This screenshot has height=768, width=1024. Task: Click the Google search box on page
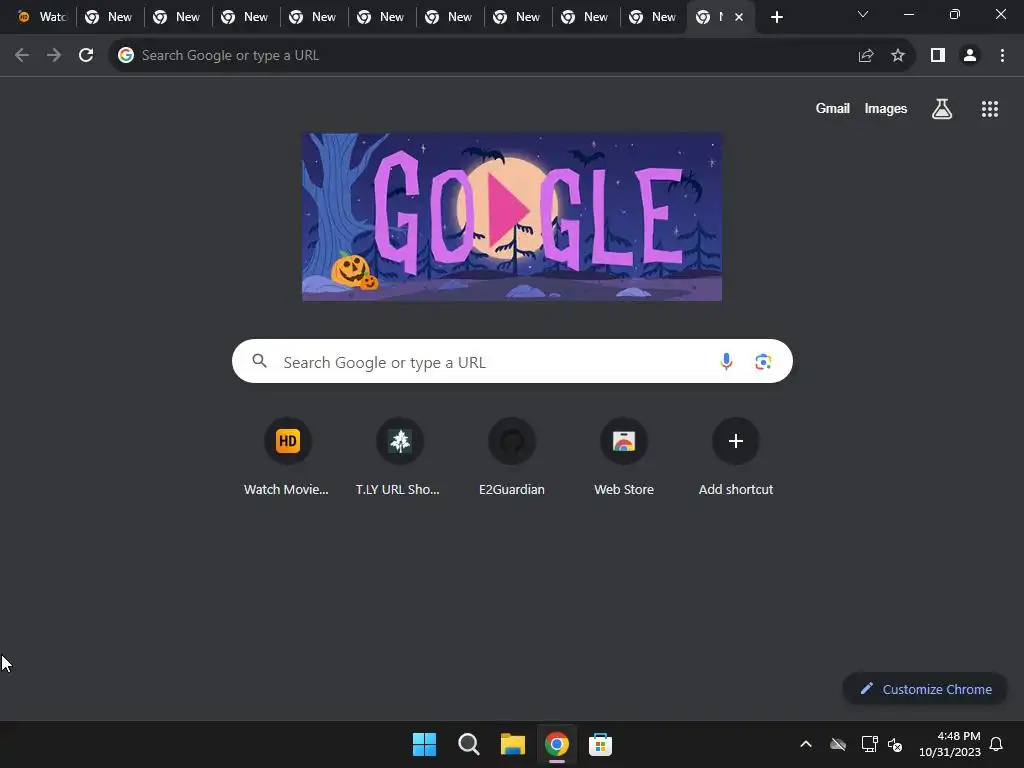click(x=512, y=361)
